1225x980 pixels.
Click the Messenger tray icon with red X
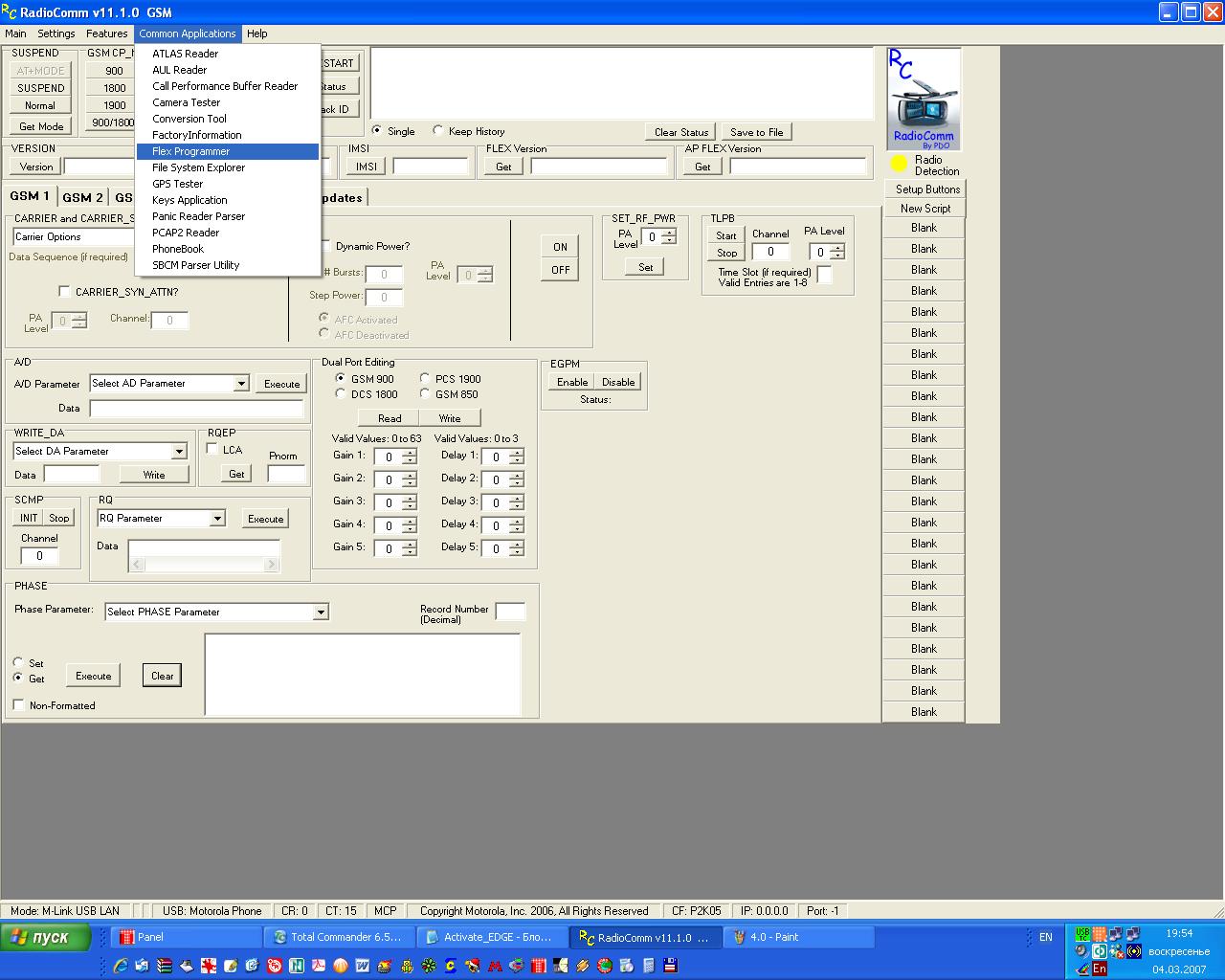coord(1117,951)
